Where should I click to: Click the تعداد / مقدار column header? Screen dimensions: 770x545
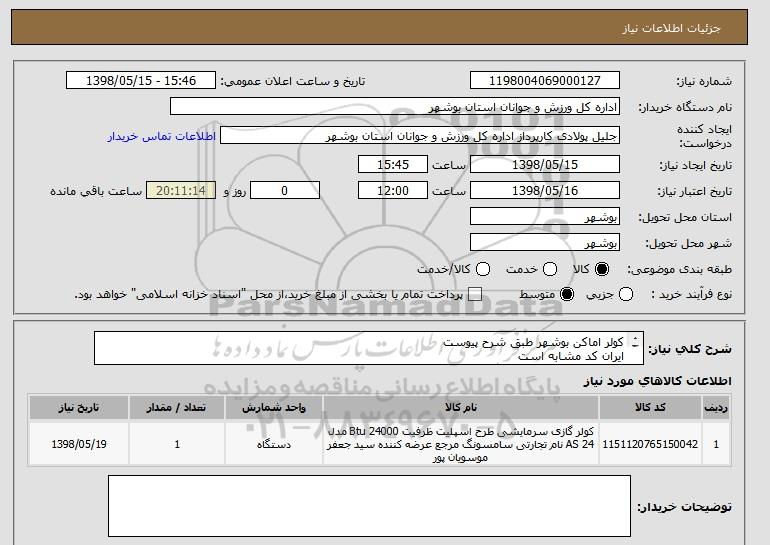pos(177,408)
